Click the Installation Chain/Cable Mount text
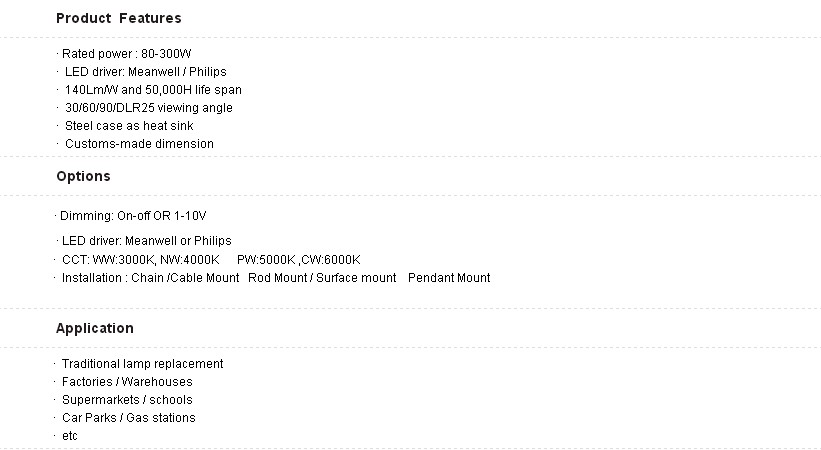The image size is (821, 450). pos(150,278)
